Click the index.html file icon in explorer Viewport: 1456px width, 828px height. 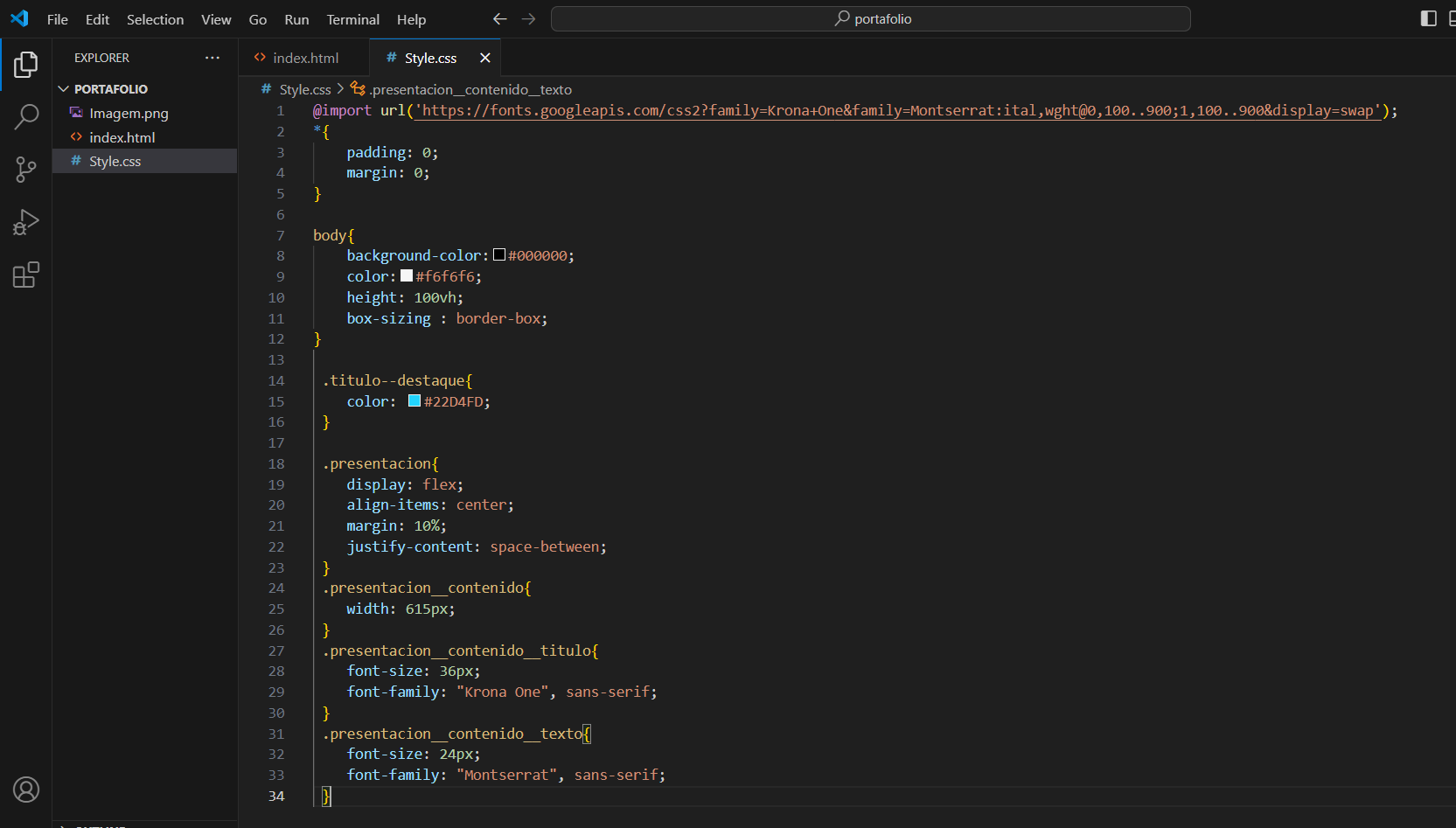(76, 137)
